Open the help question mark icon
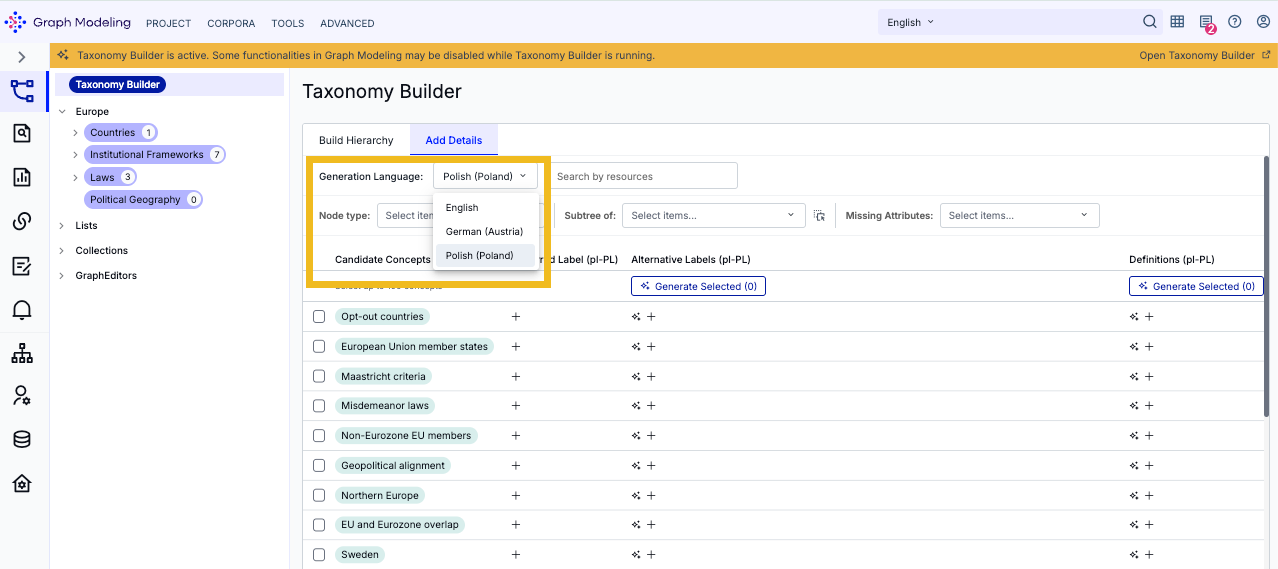This screenshot has width=1278, height=569. pyautogui.click(x=1235, y=22)
